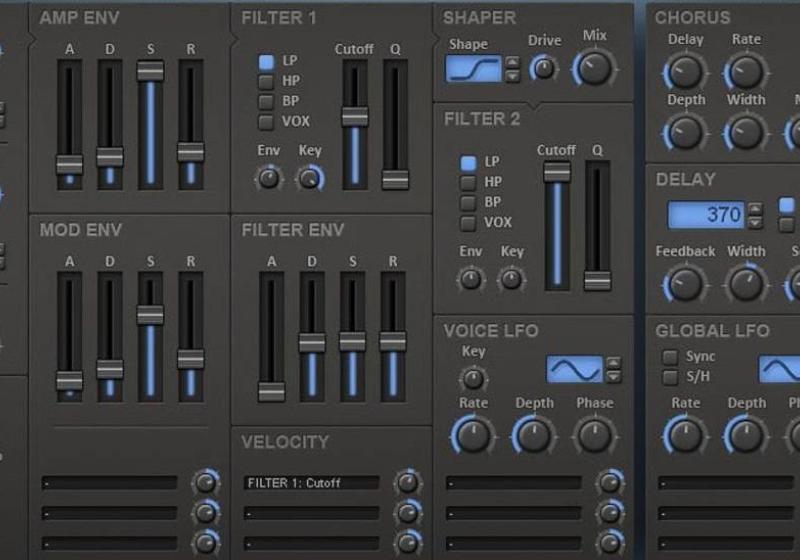Select BP filter type in Filter 1
The width and height of the screenshot is (800, 560).
(x=266, y=102)
